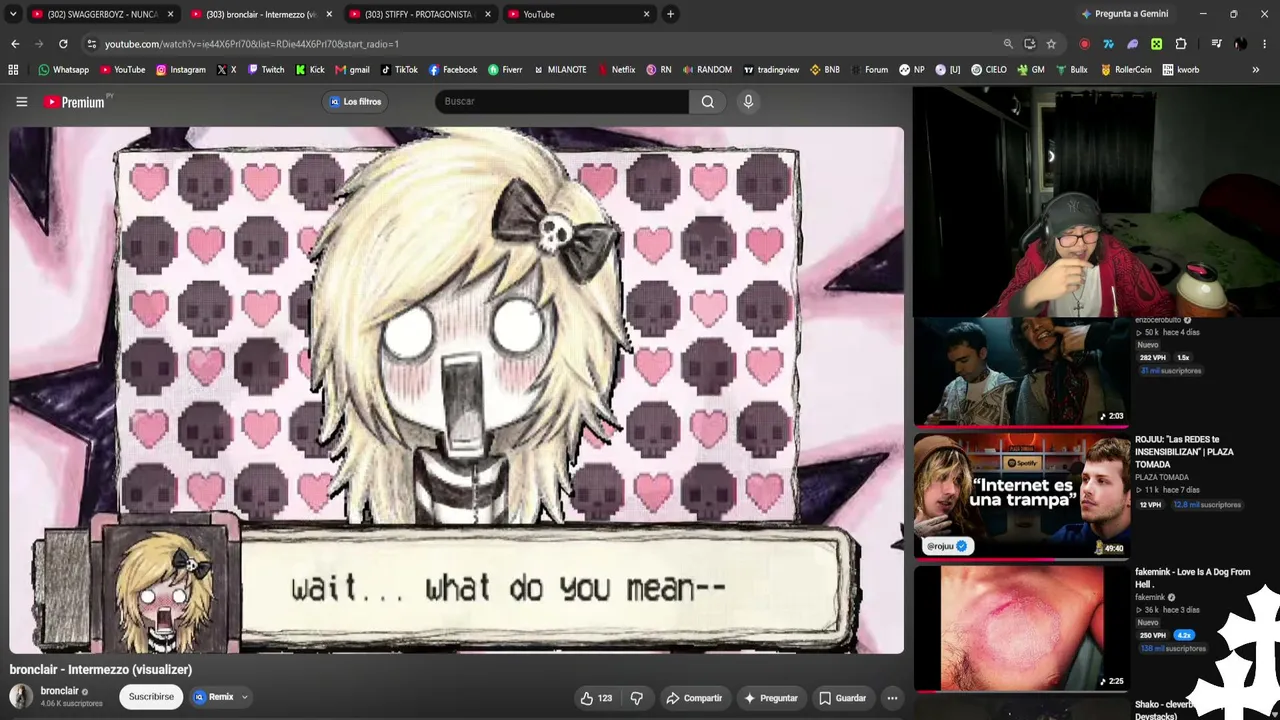Image resolution: width=1280 pixels, height=720 pixels.
Task: Go back to previous page
Action: (x=15, y=44)
